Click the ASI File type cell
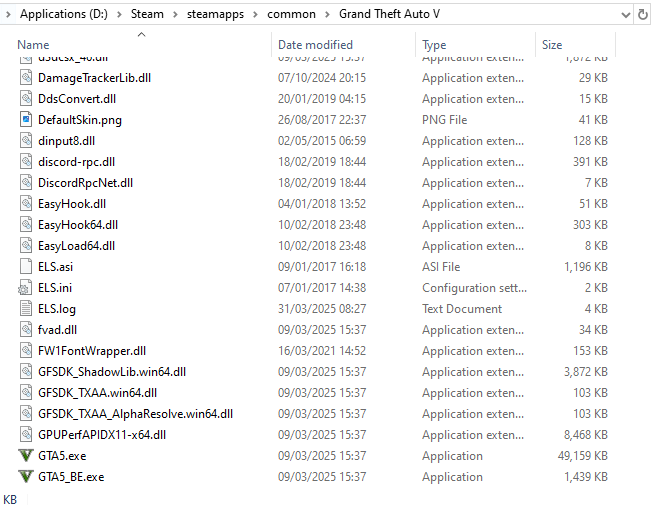This screenshot has height=507, width=657. pos(441,267)
